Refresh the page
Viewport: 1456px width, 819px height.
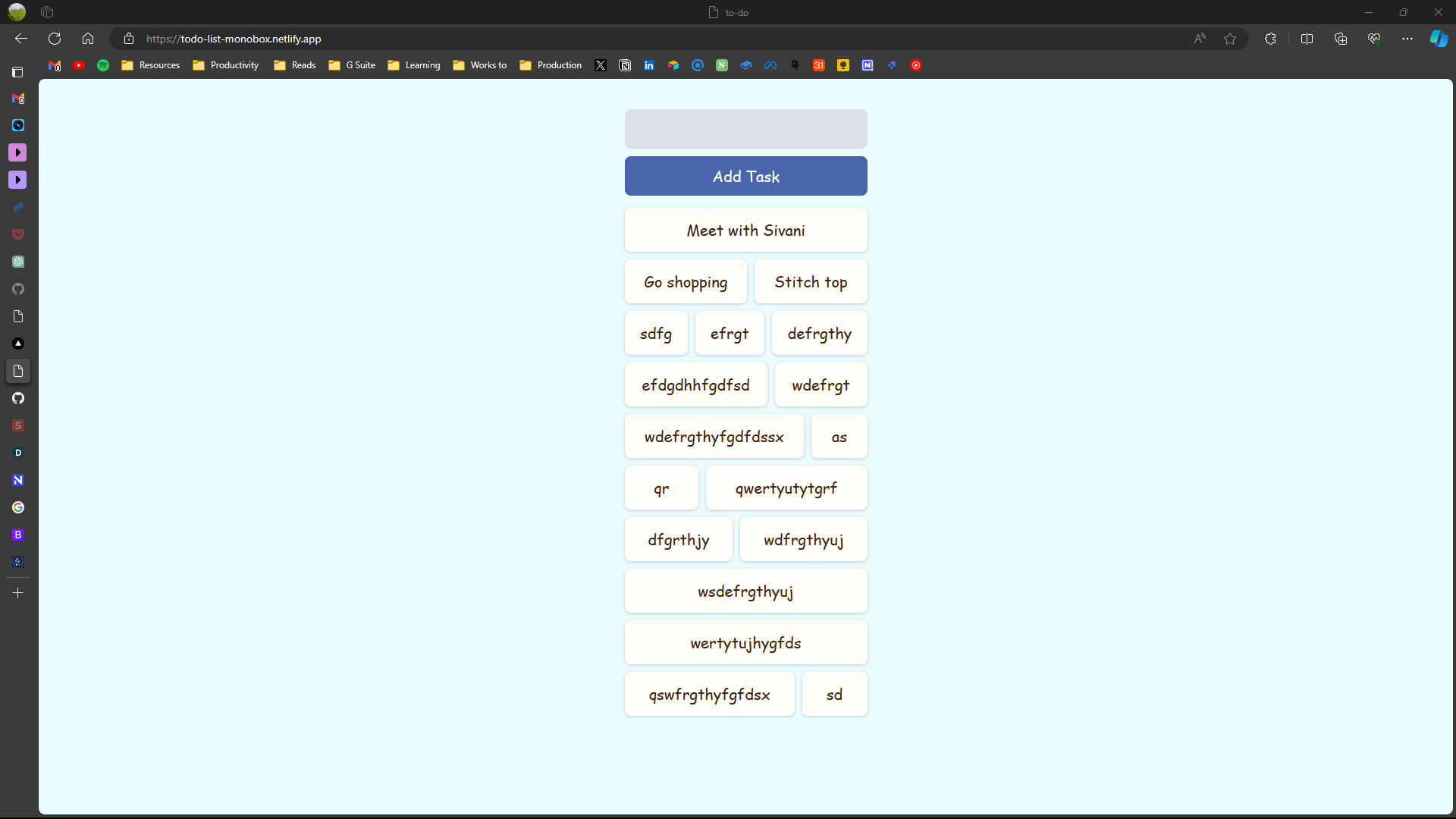[x=55, y=39]
